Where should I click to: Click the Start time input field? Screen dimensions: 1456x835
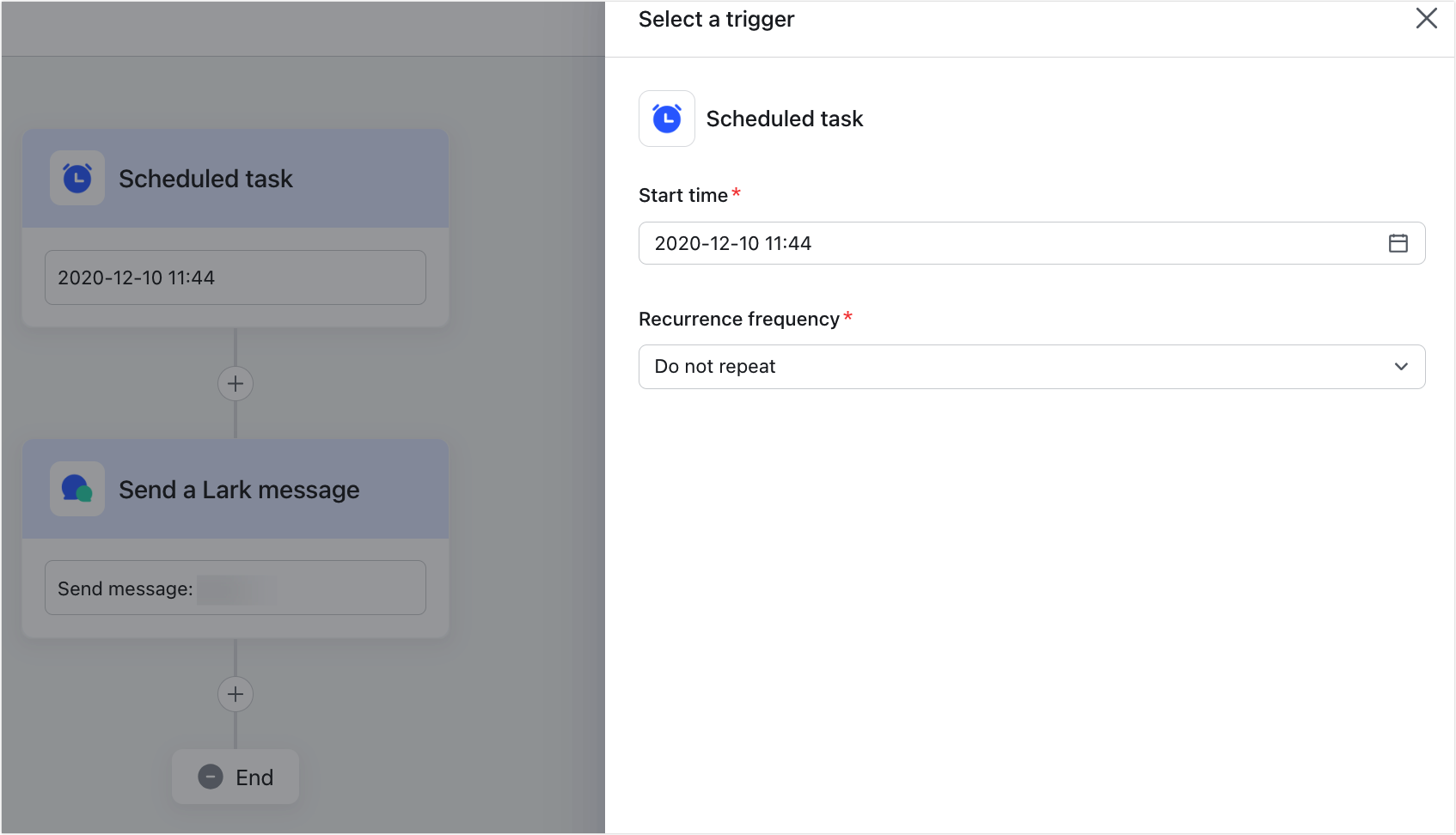[x=1014, y=243]
